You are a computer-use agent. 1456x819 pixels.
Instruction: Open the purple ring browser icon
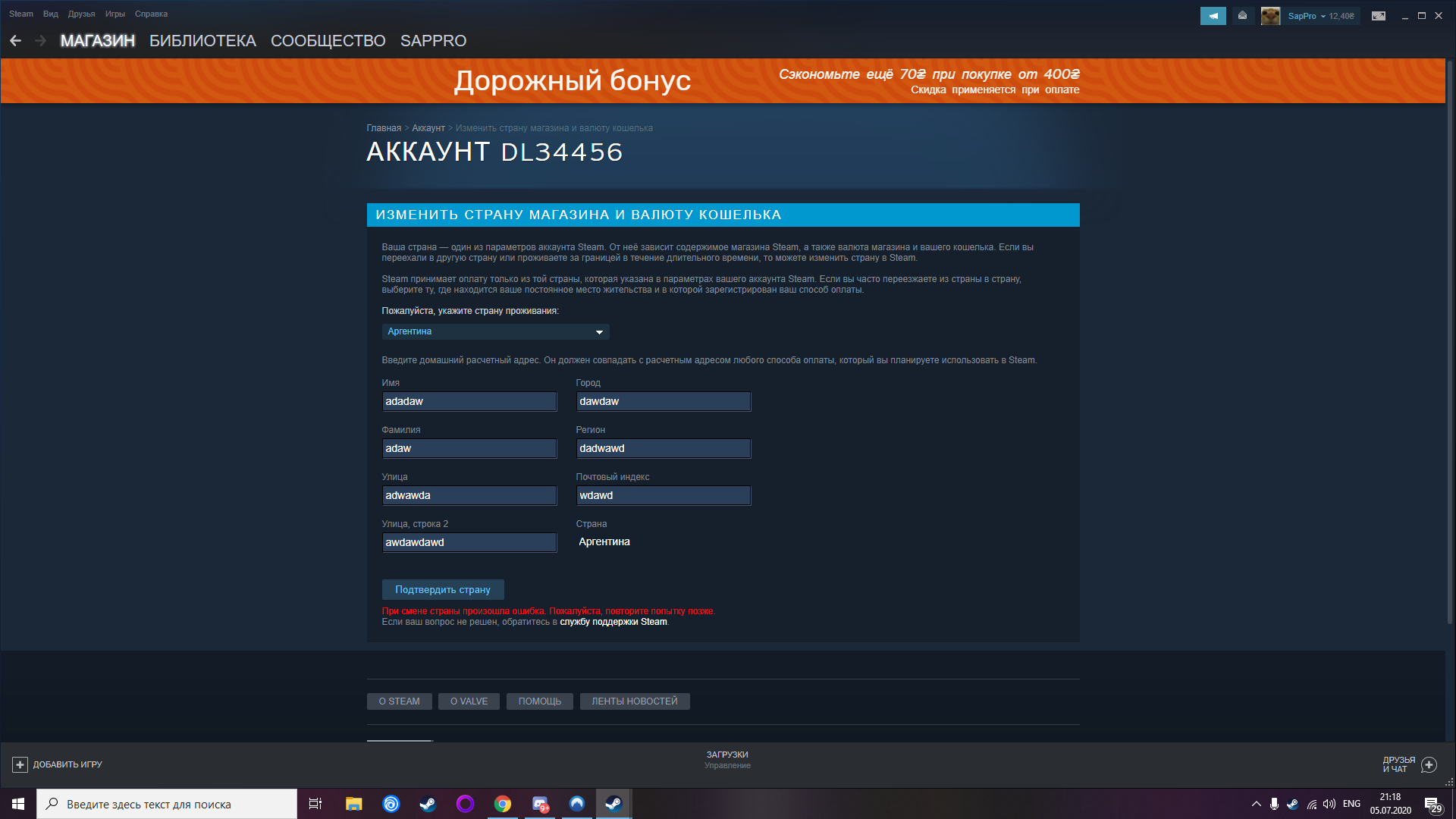(465, 804)
